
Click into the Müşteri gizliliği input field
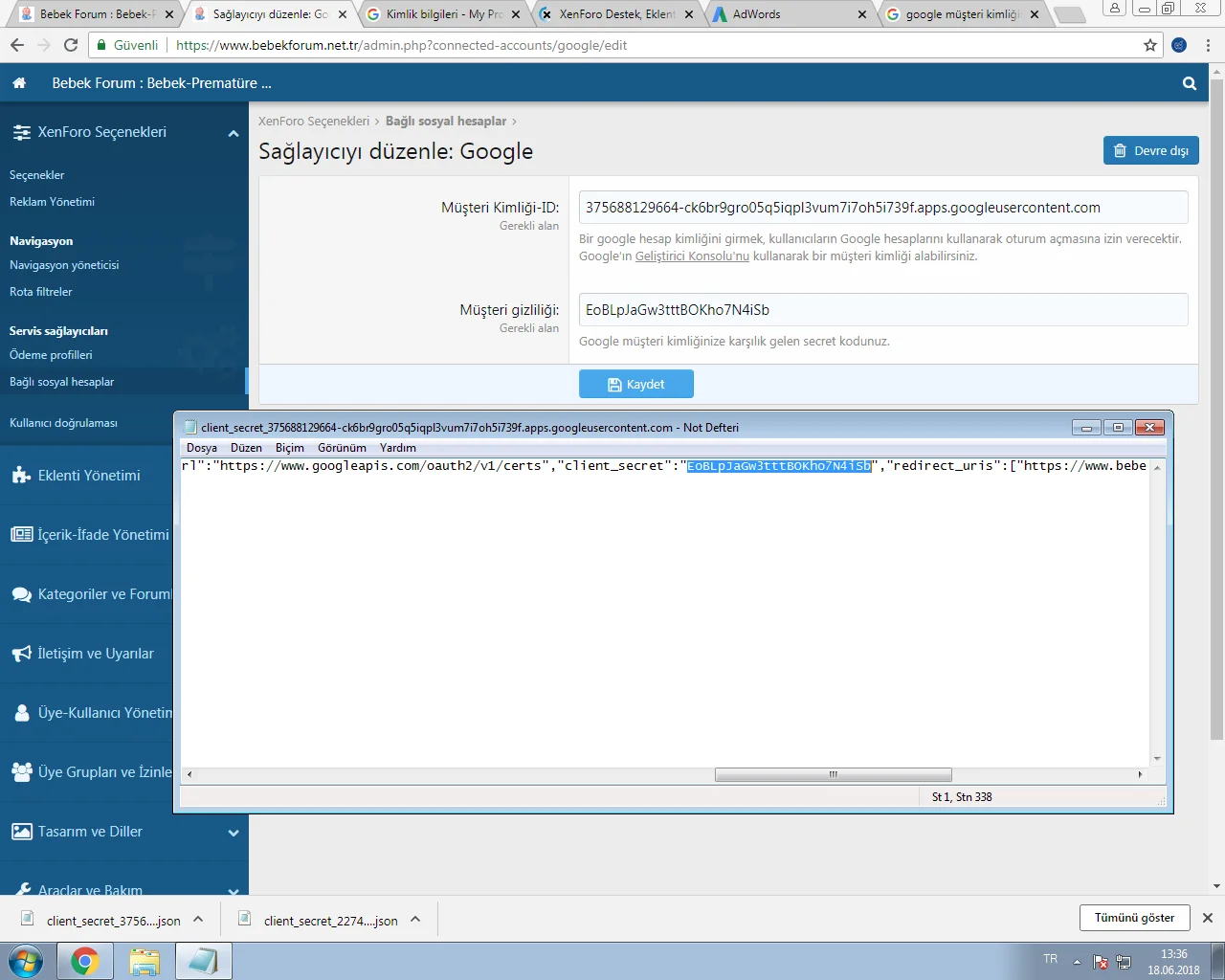[882, 310]
